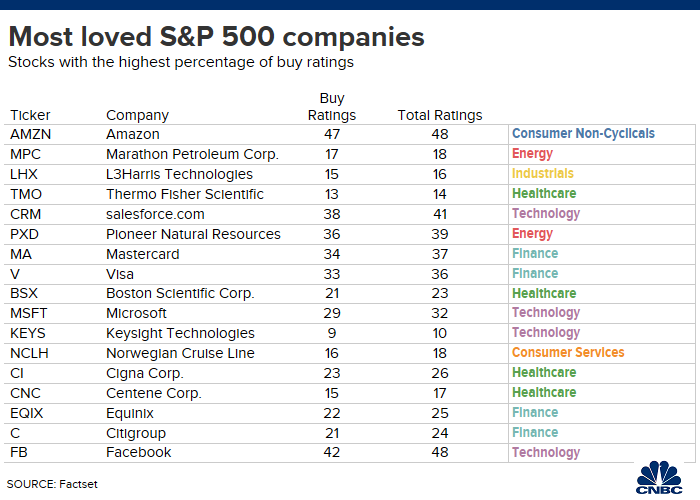Click the salesforce.com company name
Image resolution: width=700 pixels, height=500 pixels.
pyautogui.click(x=155, y=214)
